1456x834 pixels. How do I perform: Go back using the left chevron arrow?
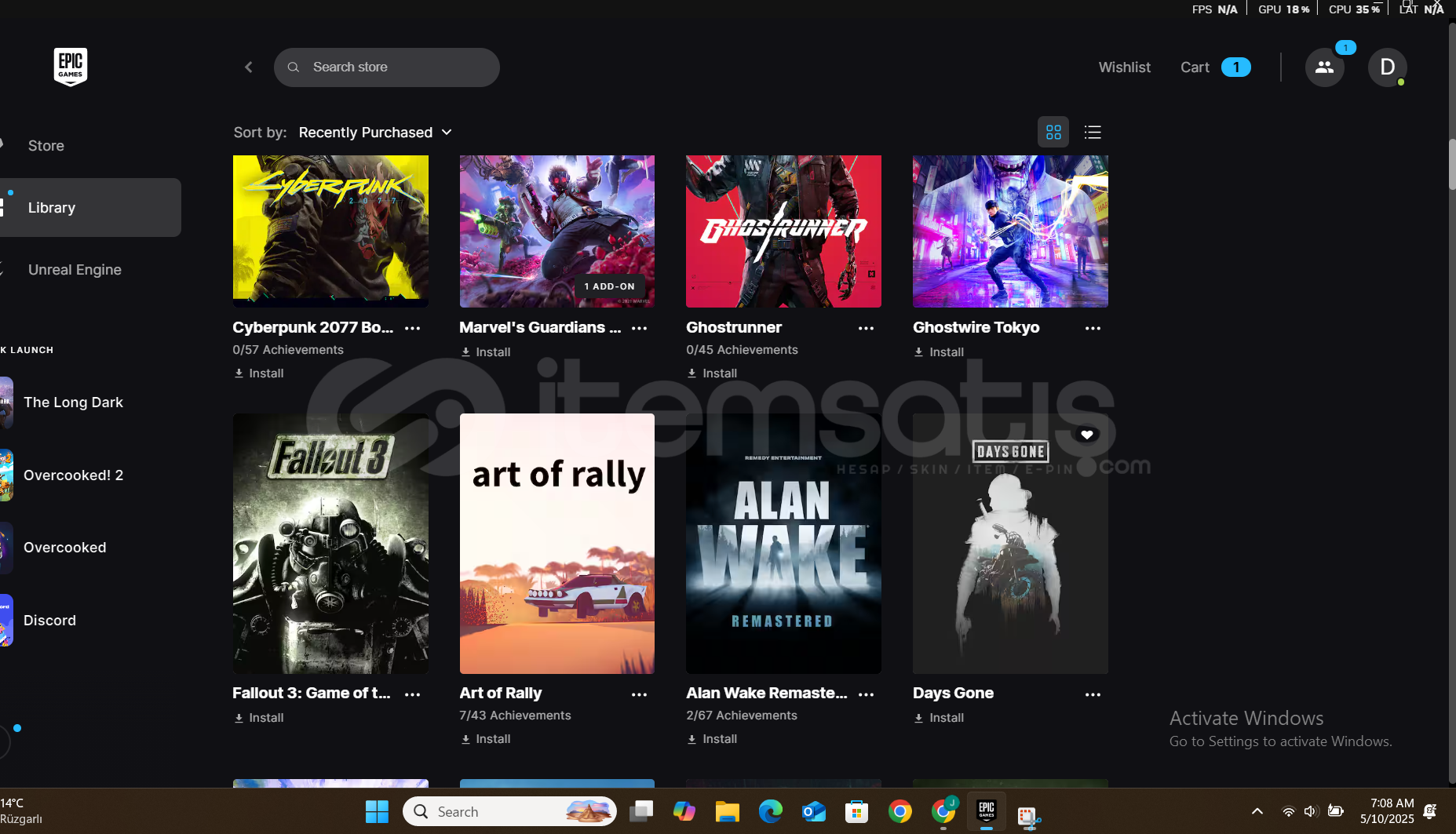[x=249, y=67]
